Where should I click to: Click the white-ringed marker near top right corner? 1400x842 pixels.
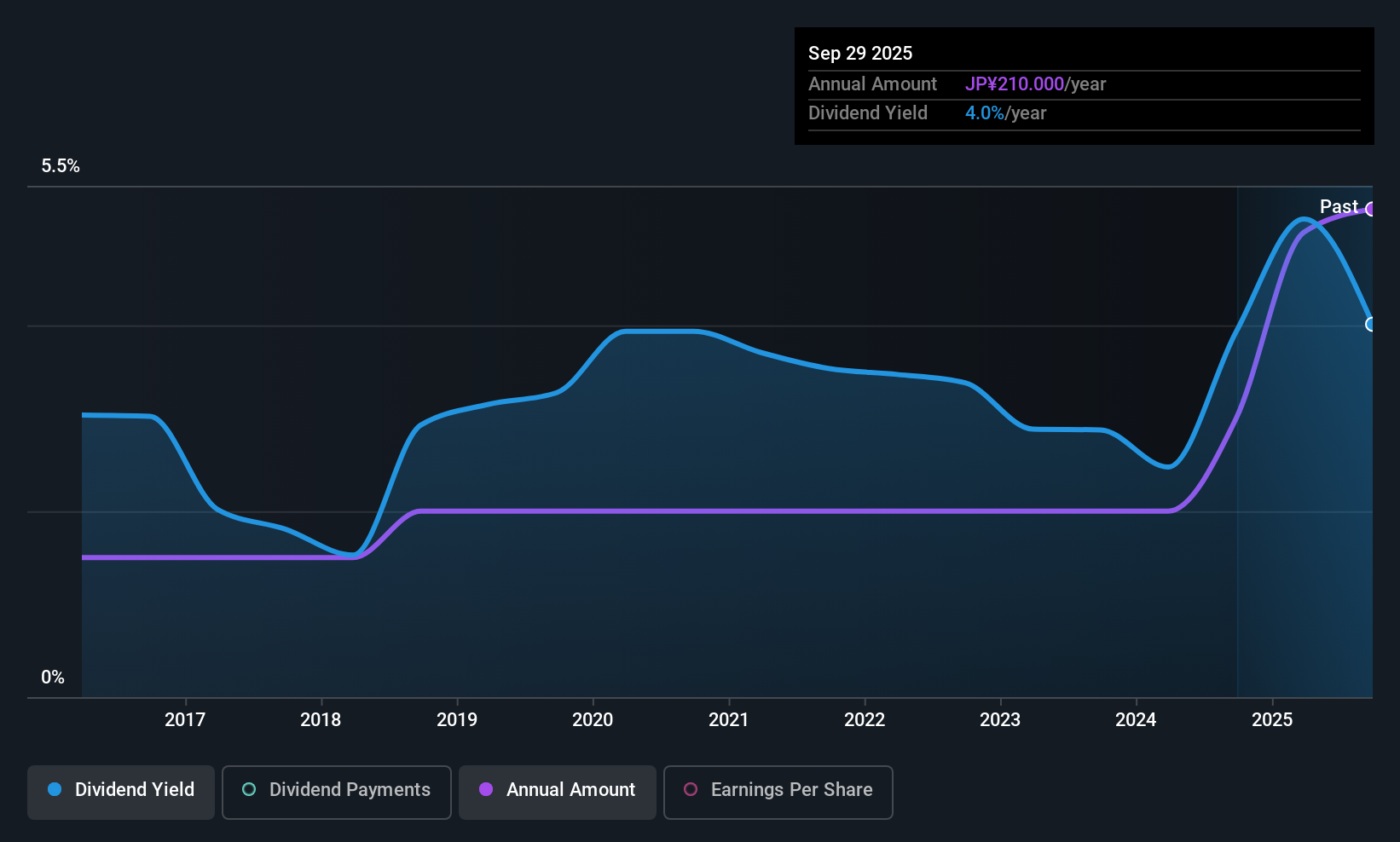click(1370, 209)
